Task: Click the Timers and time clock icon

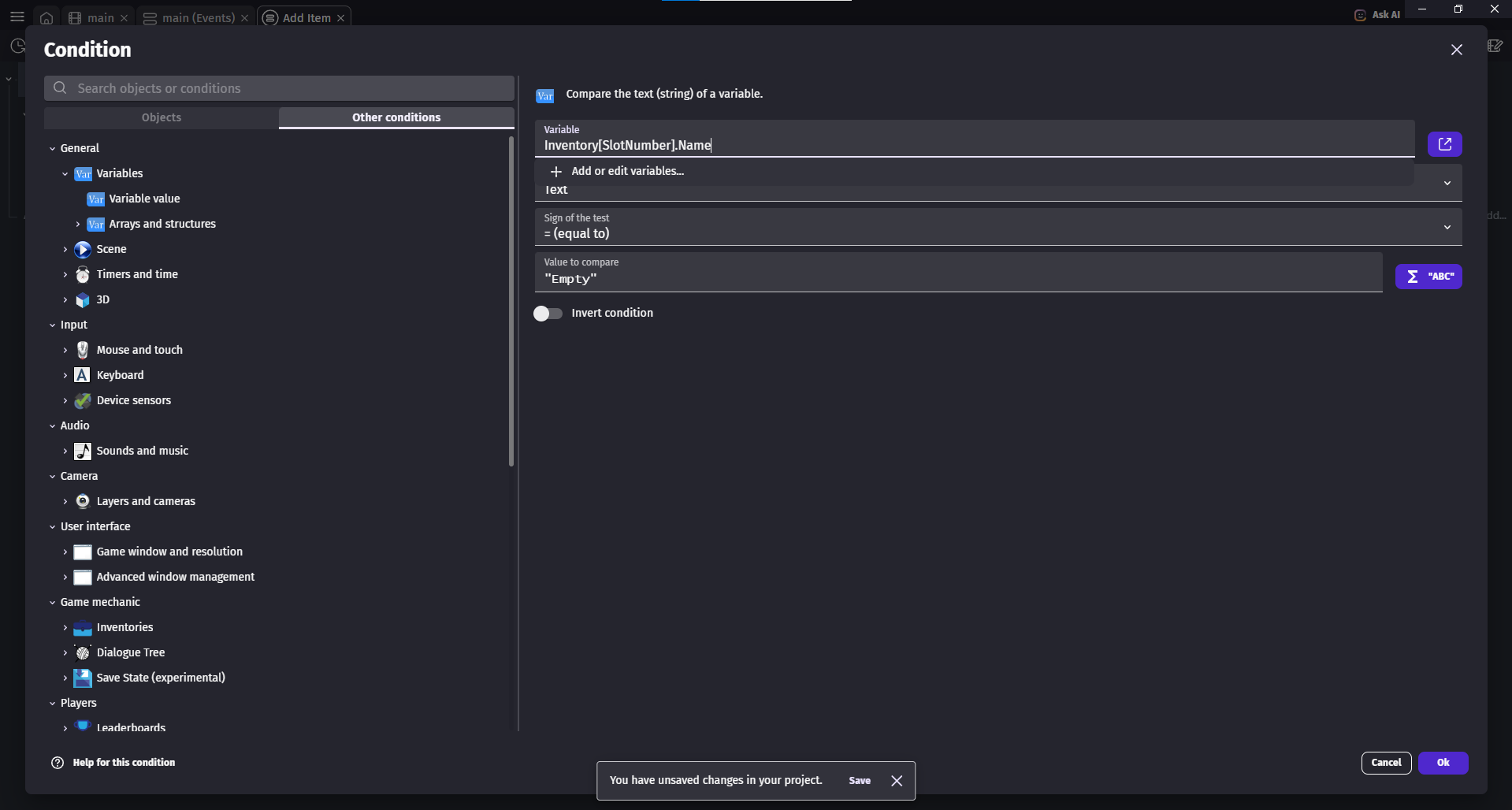Action: 82,274
